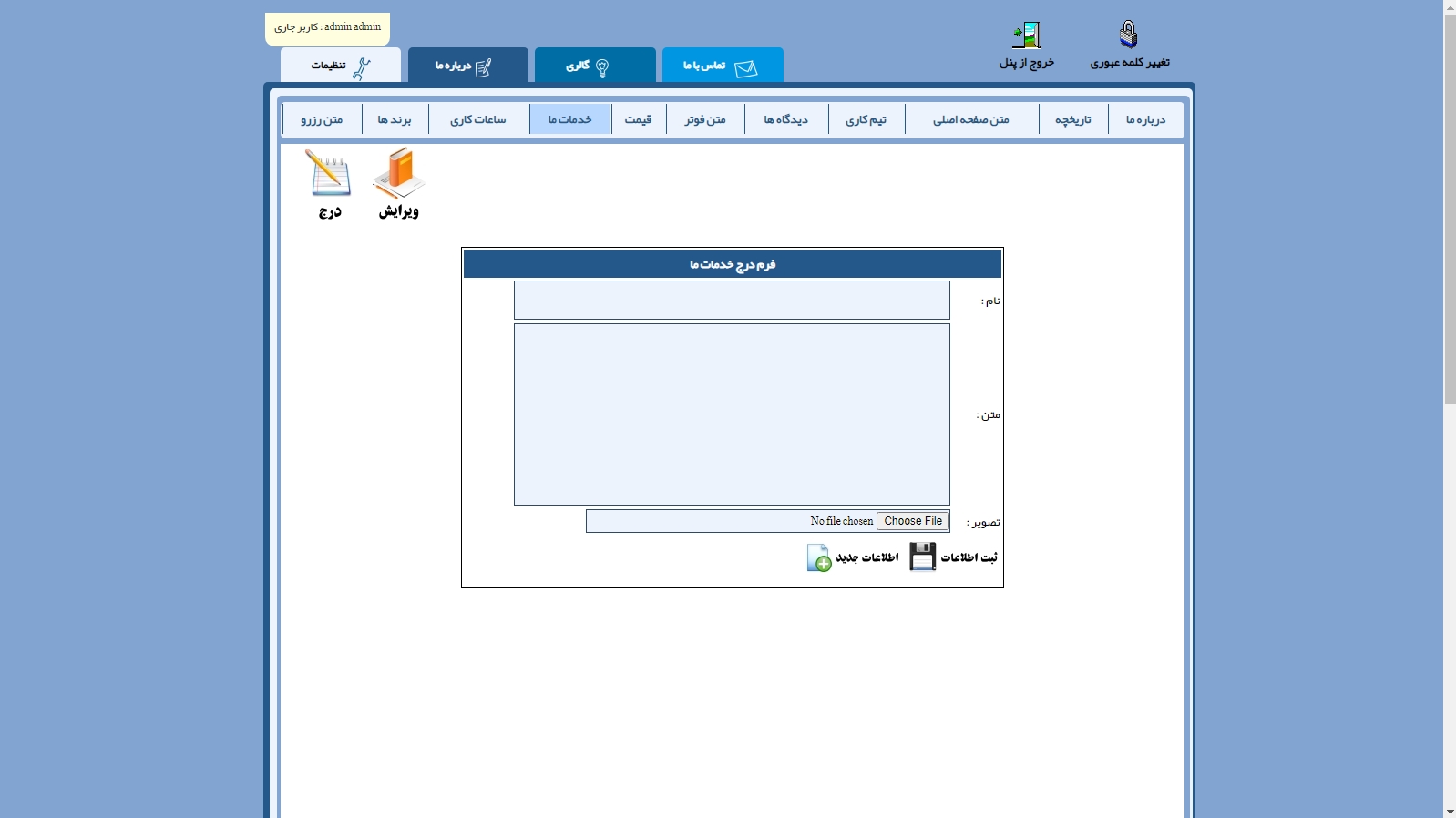Click the ثبت اطلاعات label

pos(969,557)
